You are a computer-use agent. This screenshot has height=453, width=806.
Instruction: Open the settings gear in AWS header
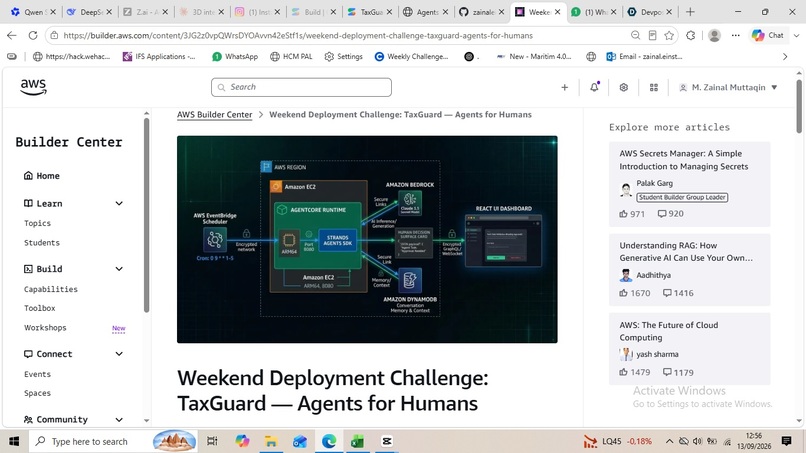(x=624, y=87)
